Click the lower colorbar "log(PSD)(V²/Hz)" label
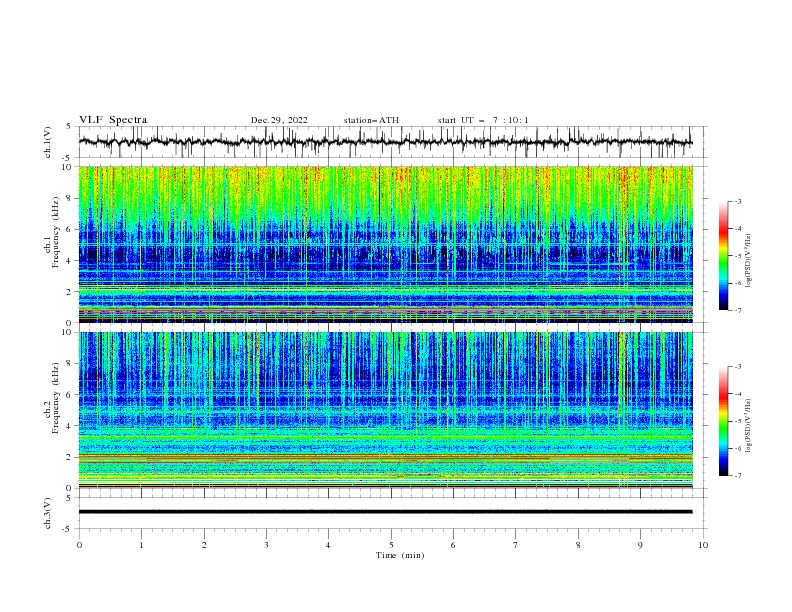The height and width of the screenshot is (612, 792). [749, 425]
